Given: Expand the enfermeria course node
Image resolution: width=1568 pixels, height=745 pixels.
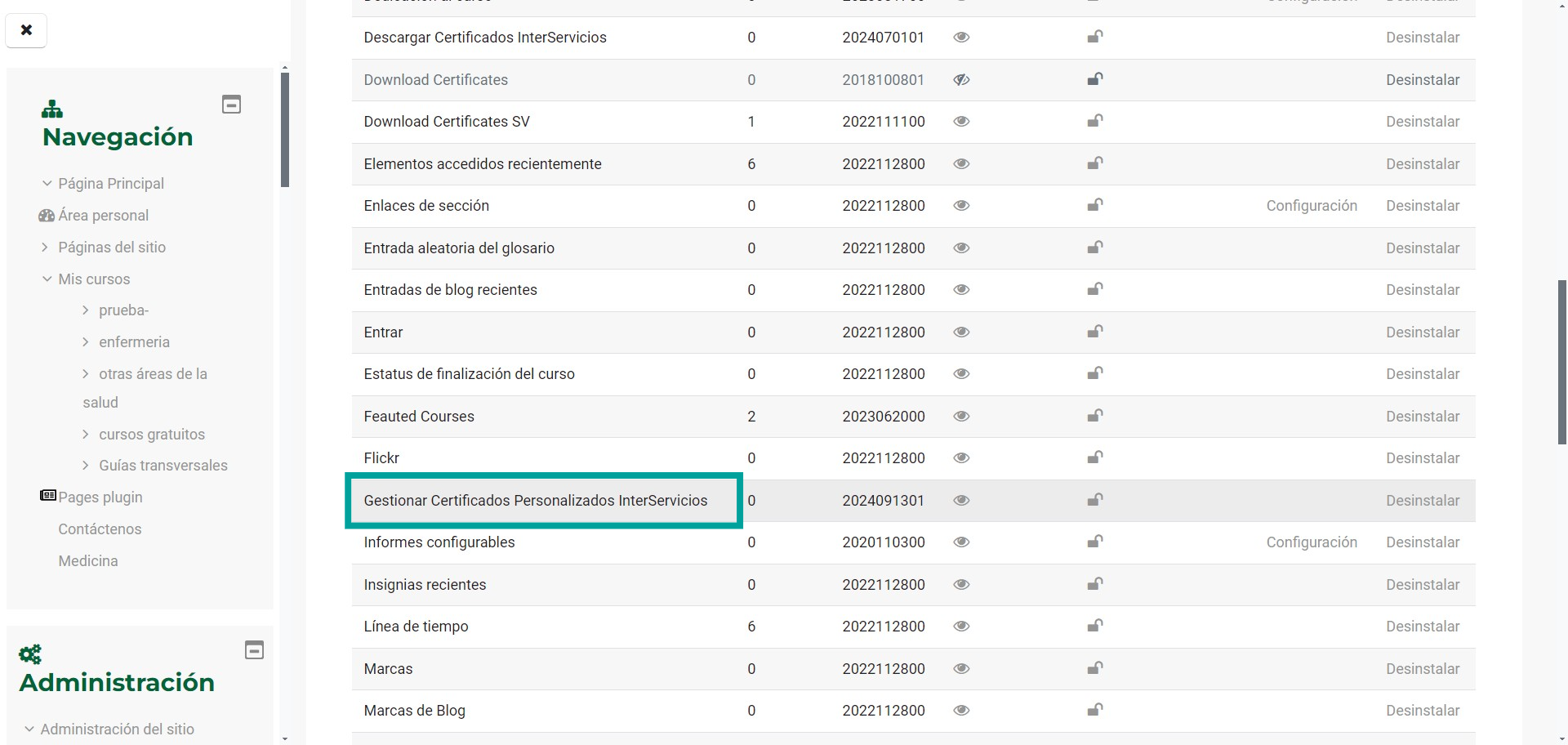Looking at the screenshot, I should tap(86, 342).
